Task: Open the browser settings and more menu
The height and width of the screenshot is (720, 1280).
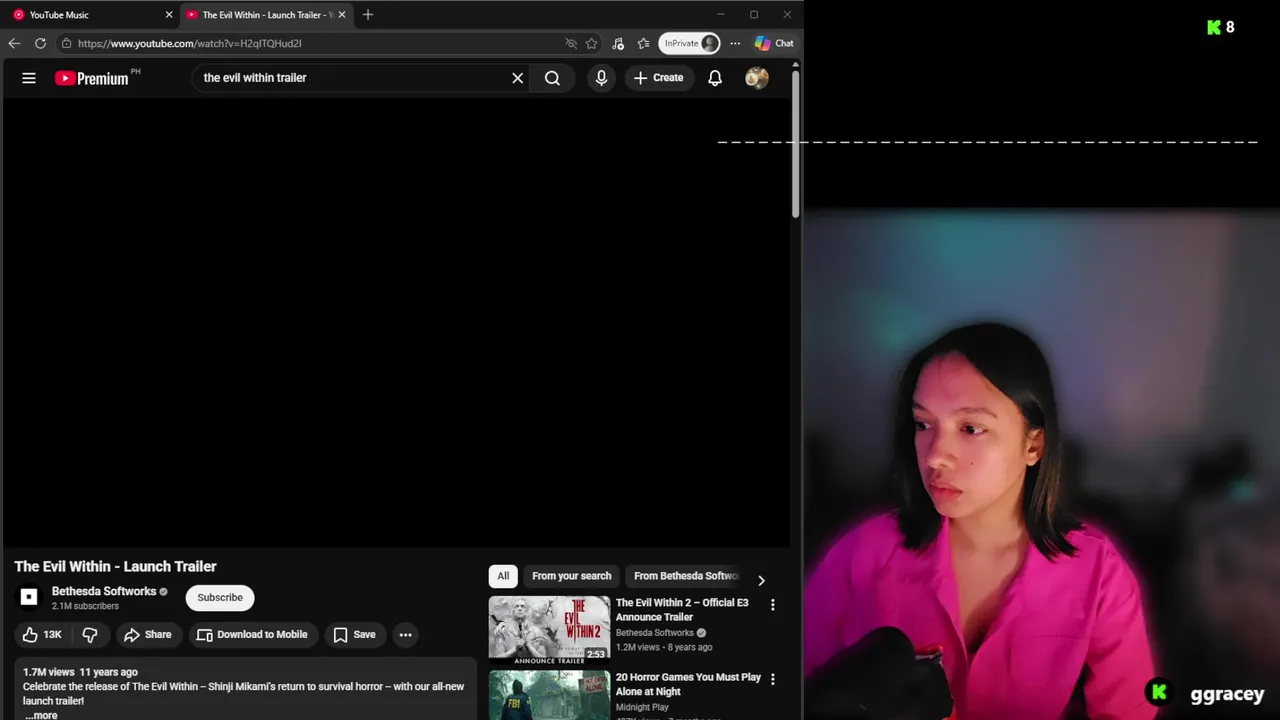Action: 735,43
